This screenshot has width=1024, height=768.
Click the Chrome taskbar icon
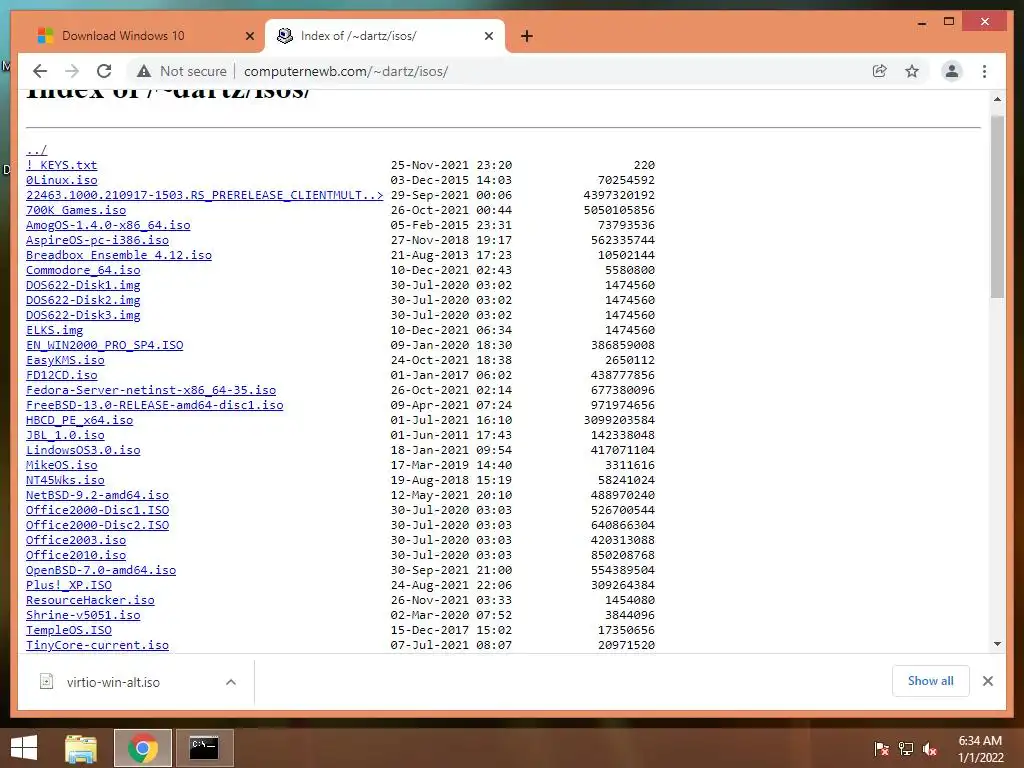[x=142, y=748]
